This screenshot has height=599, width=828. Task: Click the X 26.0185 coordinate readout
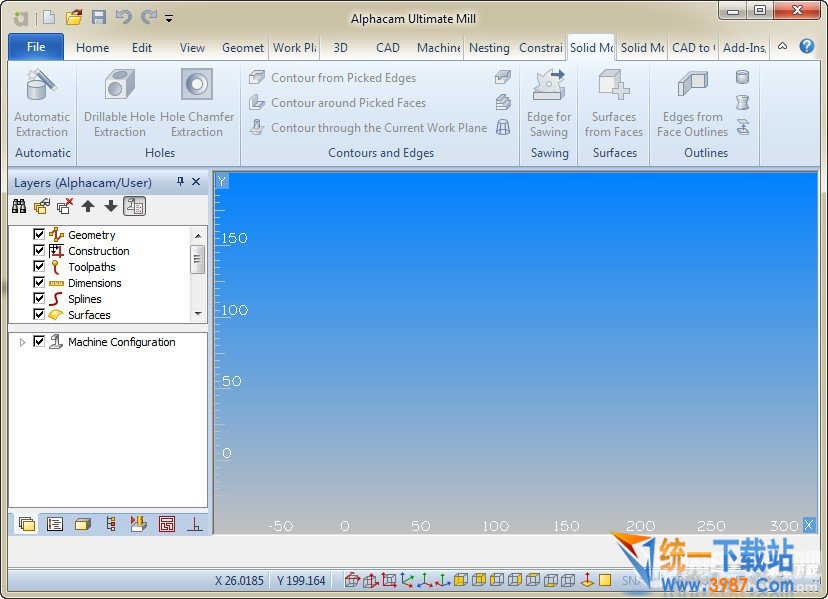click(239, 581)
